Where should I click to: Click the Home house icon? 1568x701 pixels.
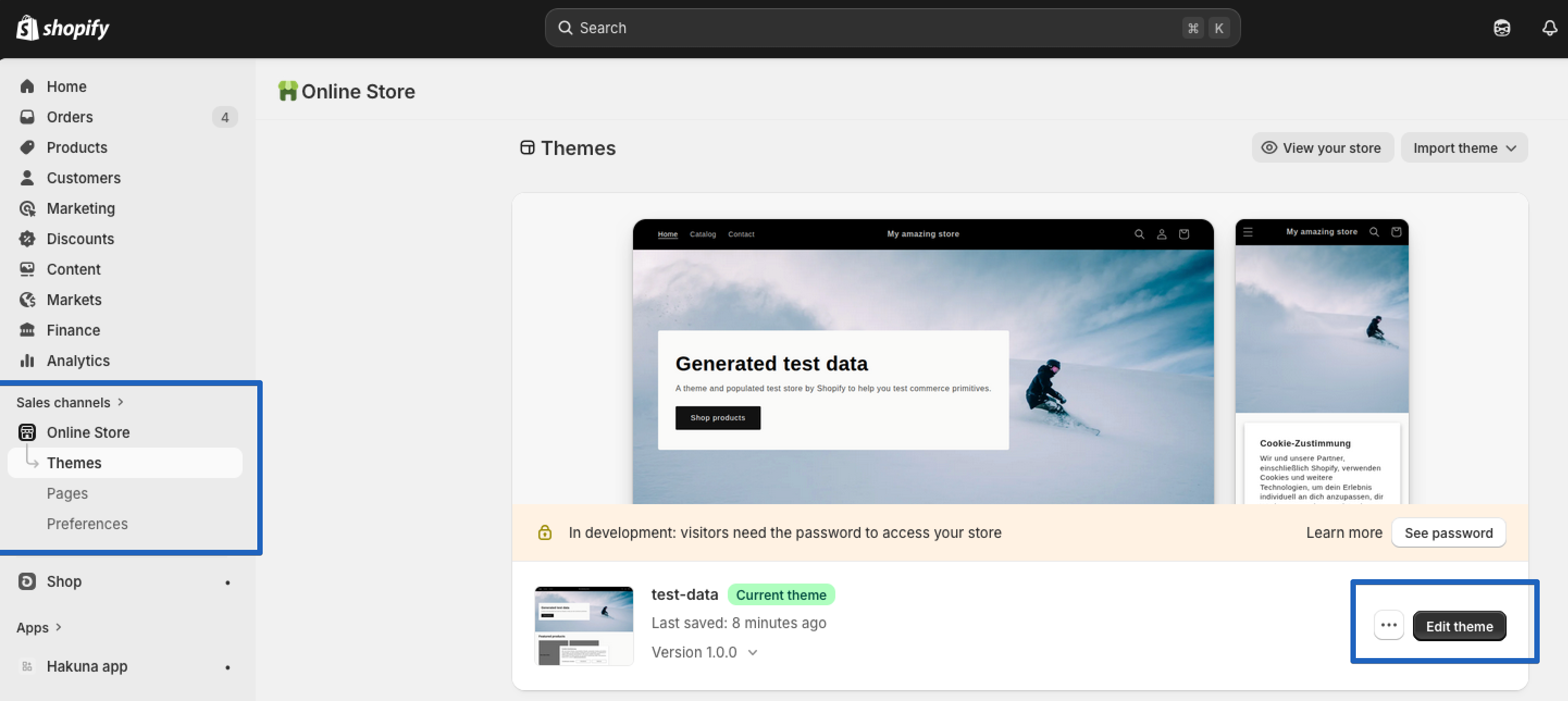[27, 86]
